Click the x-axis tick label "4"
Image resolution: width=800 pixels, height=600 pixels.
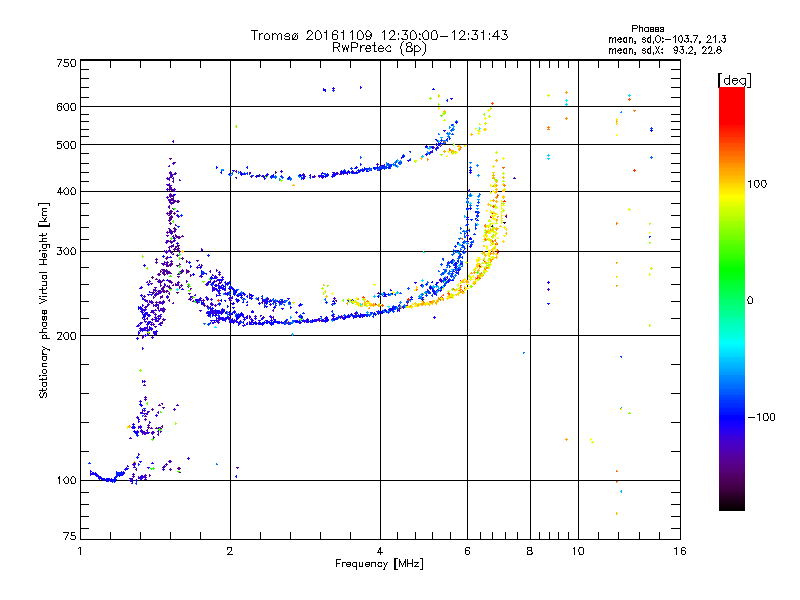tap(380, 551)
